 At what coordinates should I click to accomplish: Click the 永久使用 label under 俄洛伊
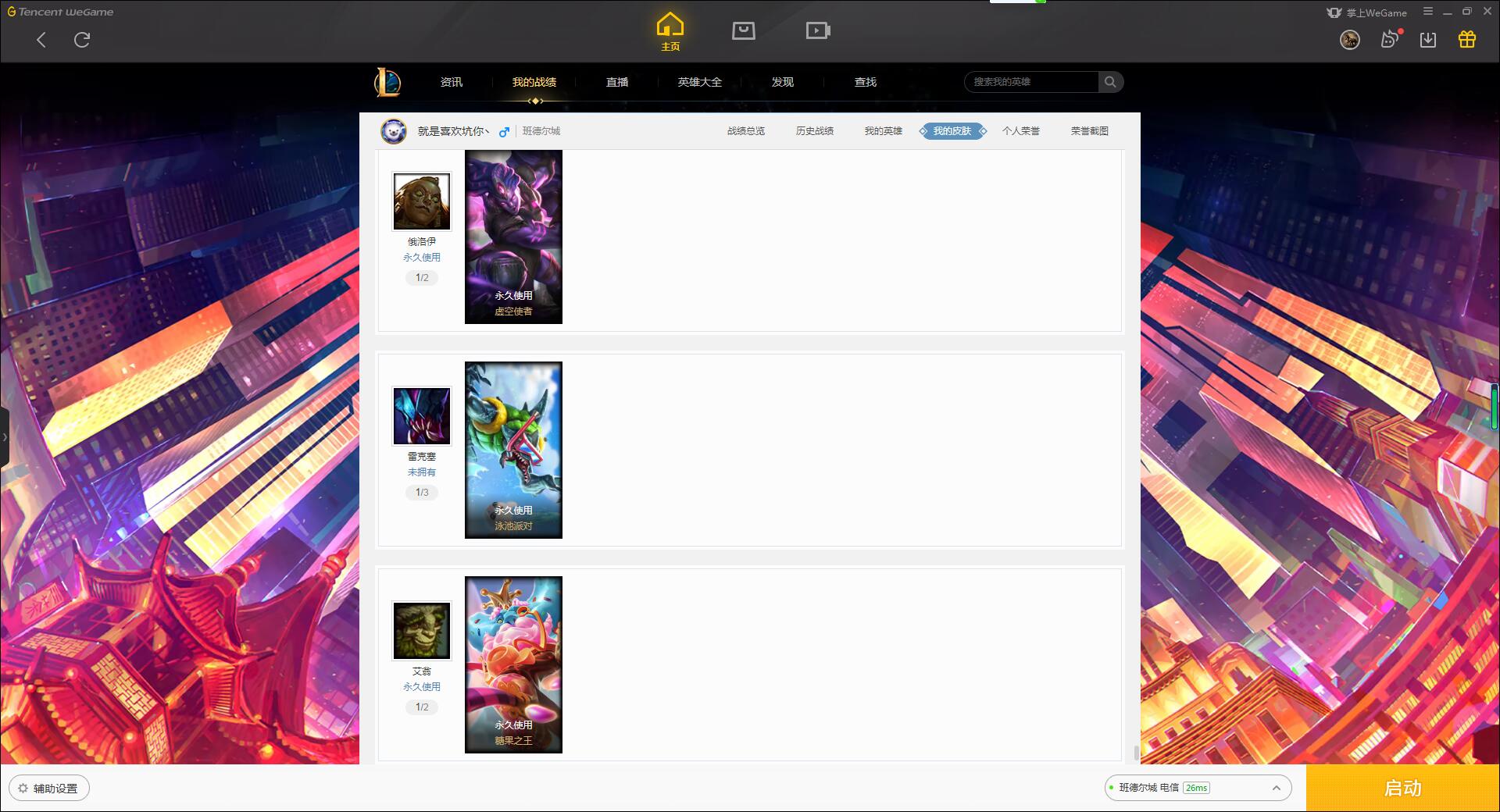[x=422, y=257]
